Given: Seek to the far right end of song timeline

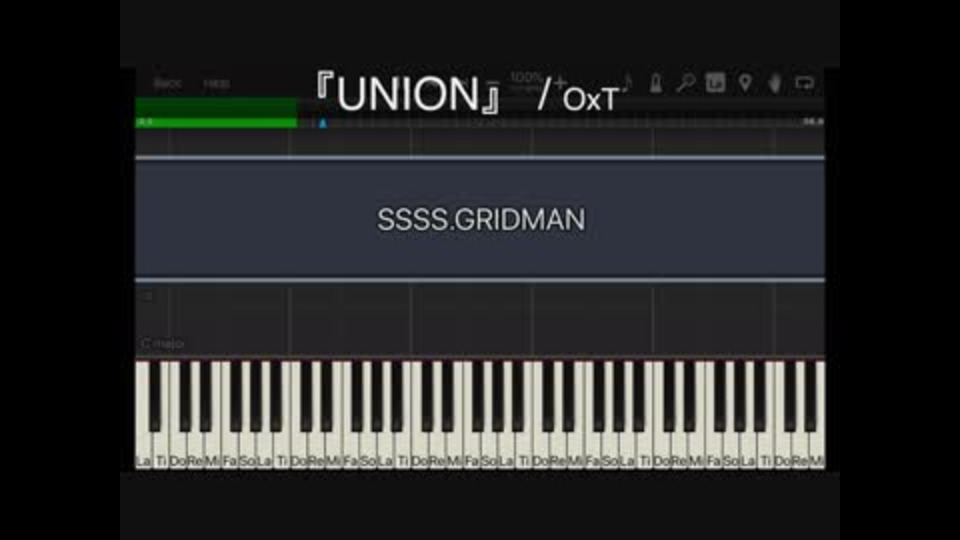Looking at the screenshot, I should (813, 122).
